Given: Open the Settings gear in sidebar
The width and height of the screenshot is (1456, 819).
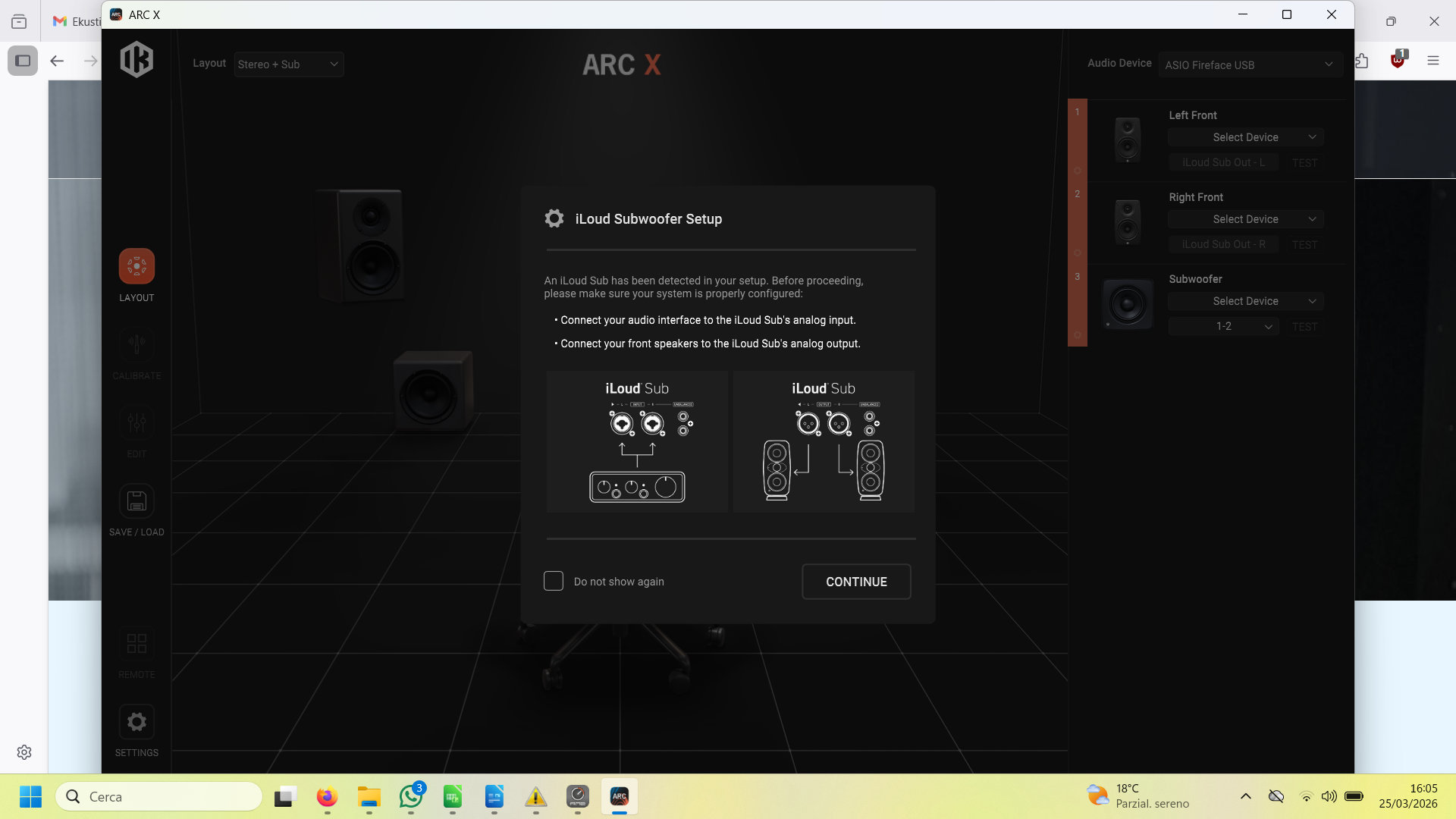Looking at the screenshot, I should pyautogui.click(x=136, y=722).
